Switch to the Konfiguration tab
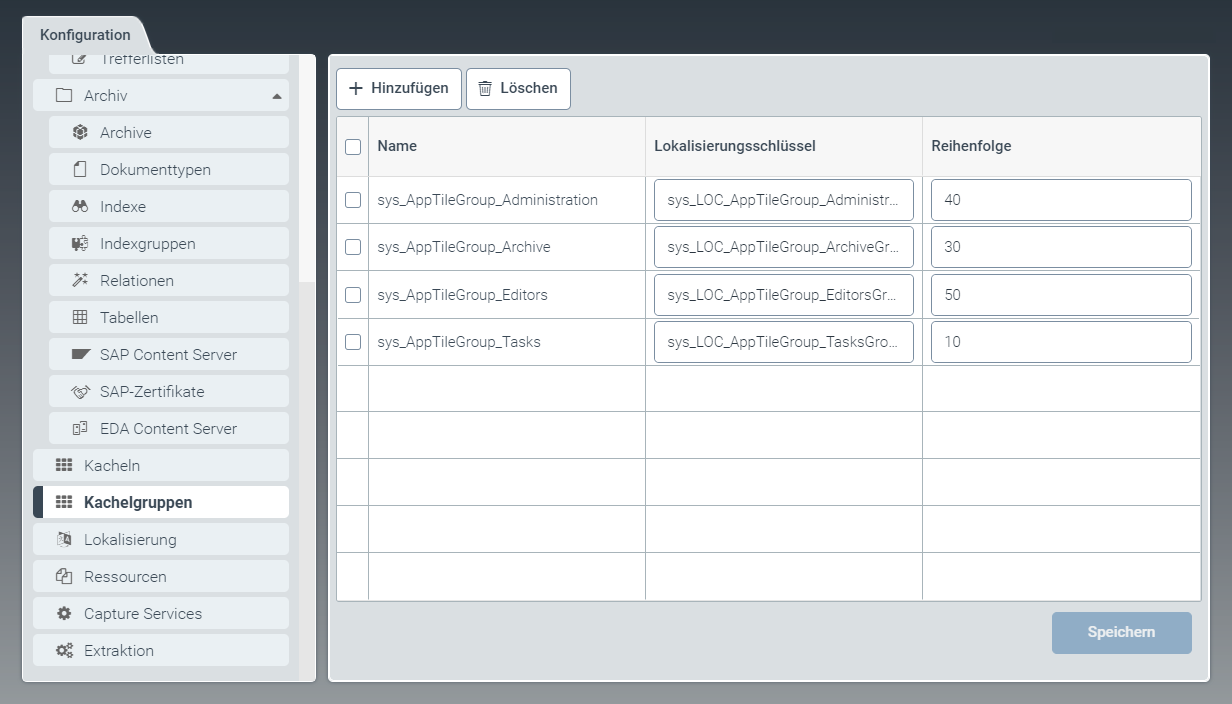The width and height of the screenshot is (1232, 704). [85, 35]
